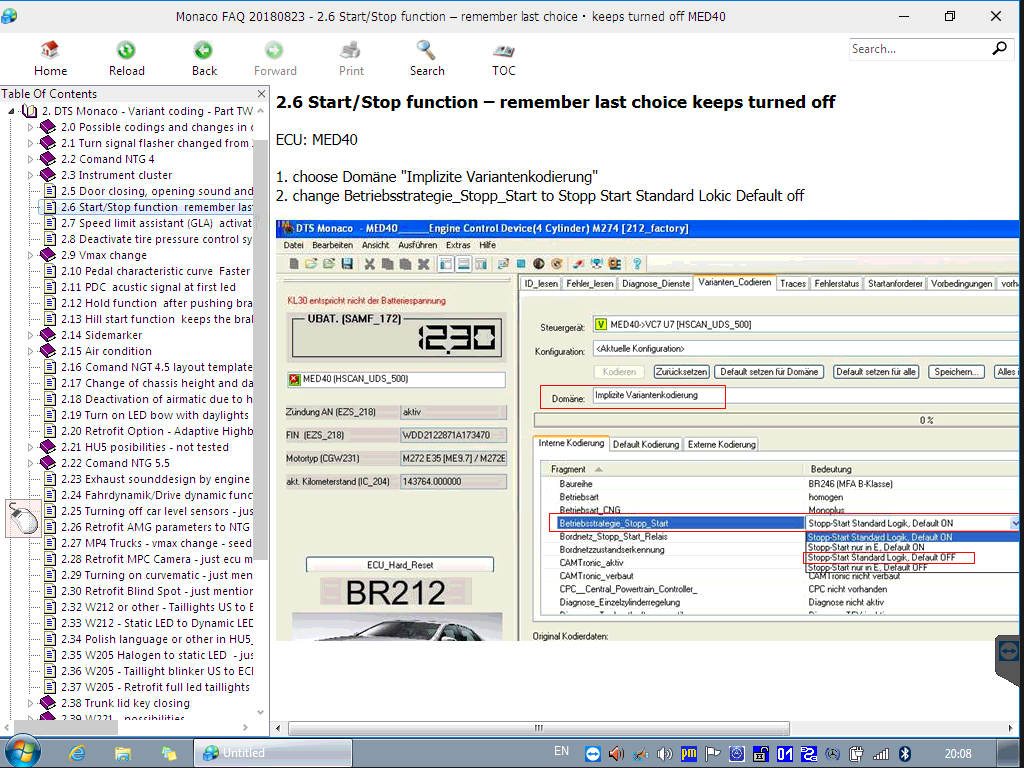Click the Bluetooth tray icon
1024x768 pixels.
pos(904,754)
